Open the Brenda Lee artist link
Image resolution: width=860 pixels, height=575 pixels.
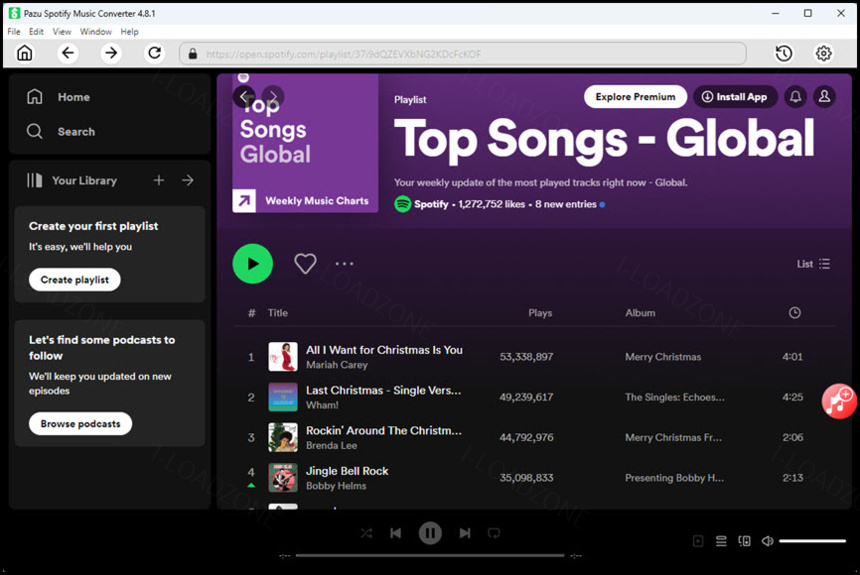[331, 446]
